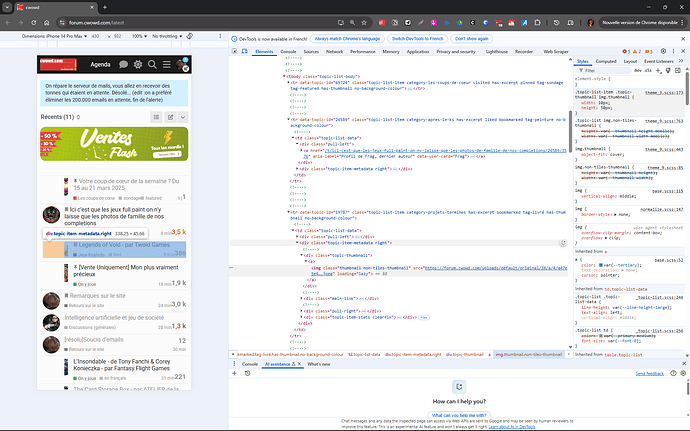Open the DevTools settings gear
The image size is (690, 431).
tap(664, 51)
